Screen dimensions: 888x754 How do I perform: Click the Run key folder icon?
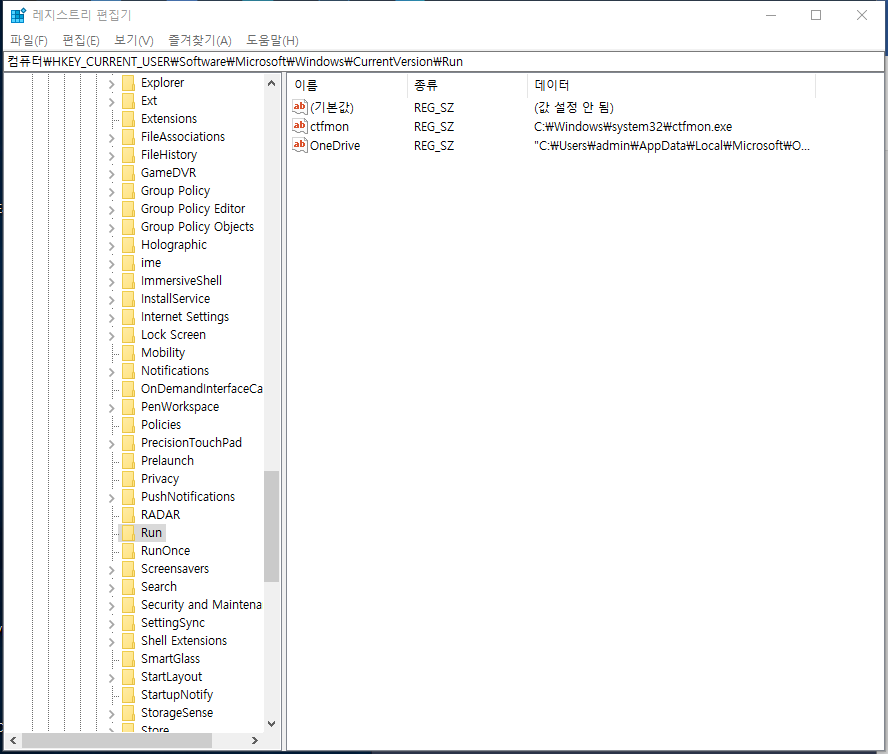[x=128, y=533]
